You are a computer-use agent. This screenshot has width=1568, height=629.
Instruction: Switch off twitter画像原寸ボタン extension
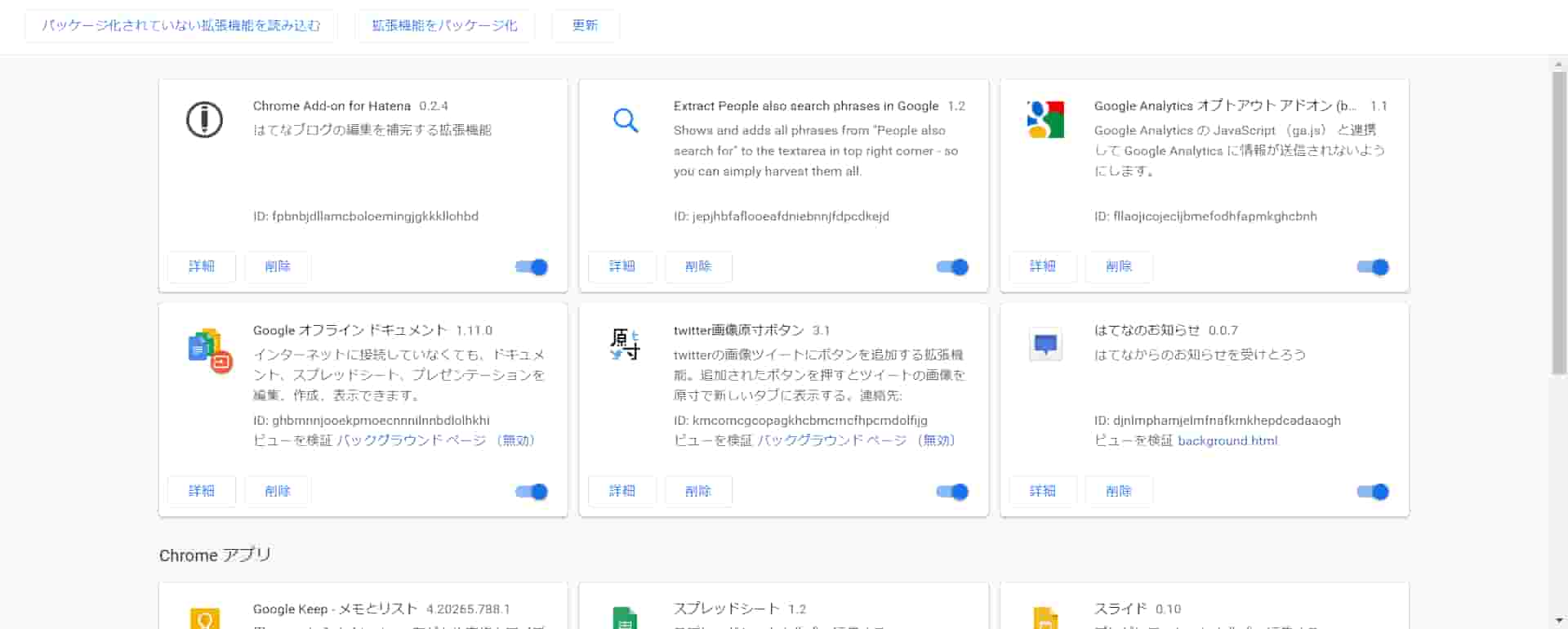click(952, 492)
